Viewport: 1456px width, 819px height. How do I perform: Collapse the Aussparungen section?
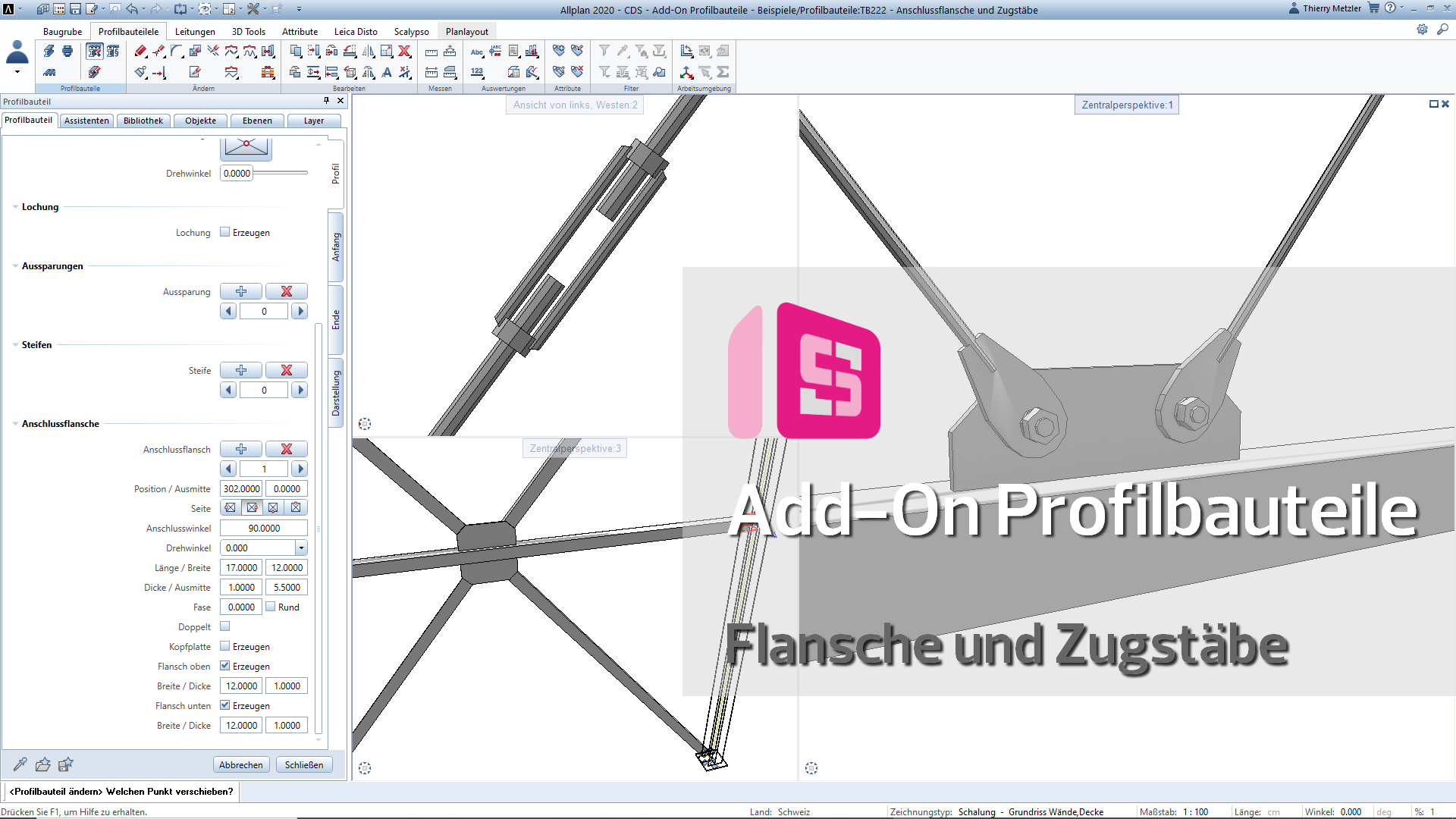[15, 266]
